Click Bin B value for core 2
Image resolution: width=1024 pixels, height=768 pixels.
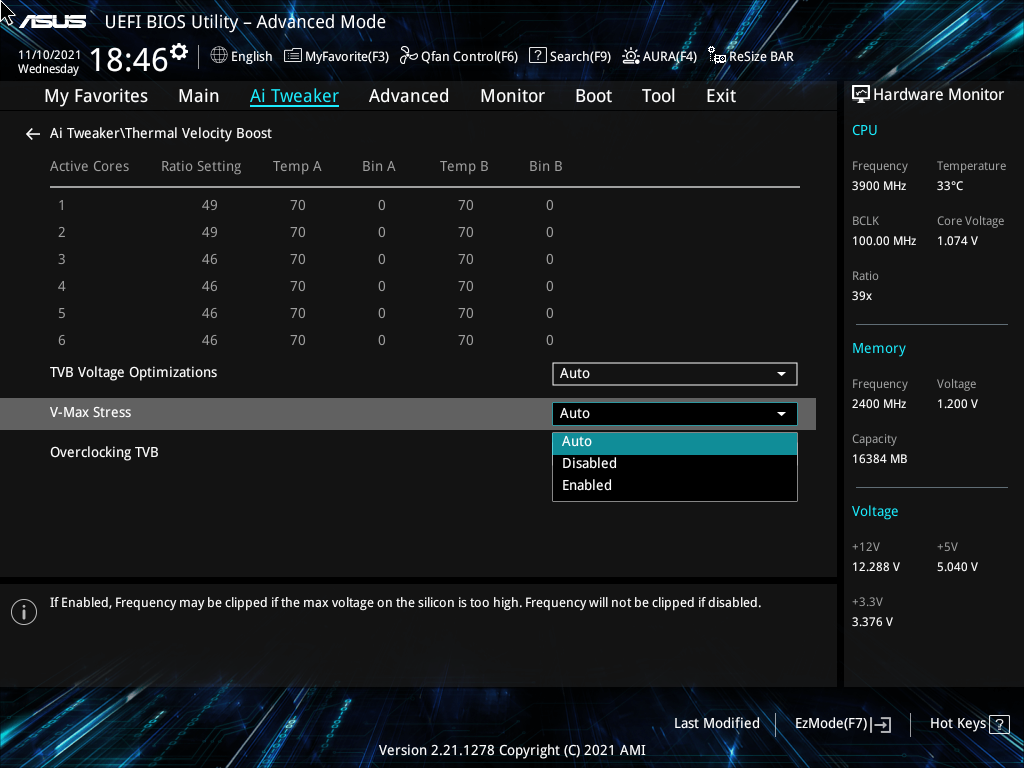(x=550, y=232)
